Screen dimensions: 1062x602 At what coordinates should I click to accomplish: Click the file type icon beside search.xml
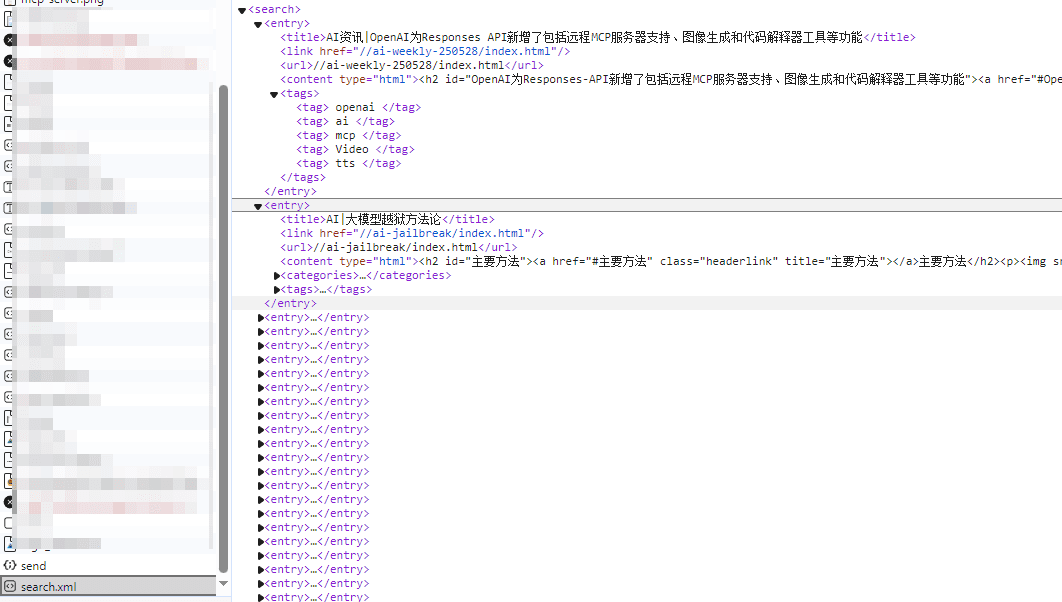pyautogui.click(x=10, y=587)
